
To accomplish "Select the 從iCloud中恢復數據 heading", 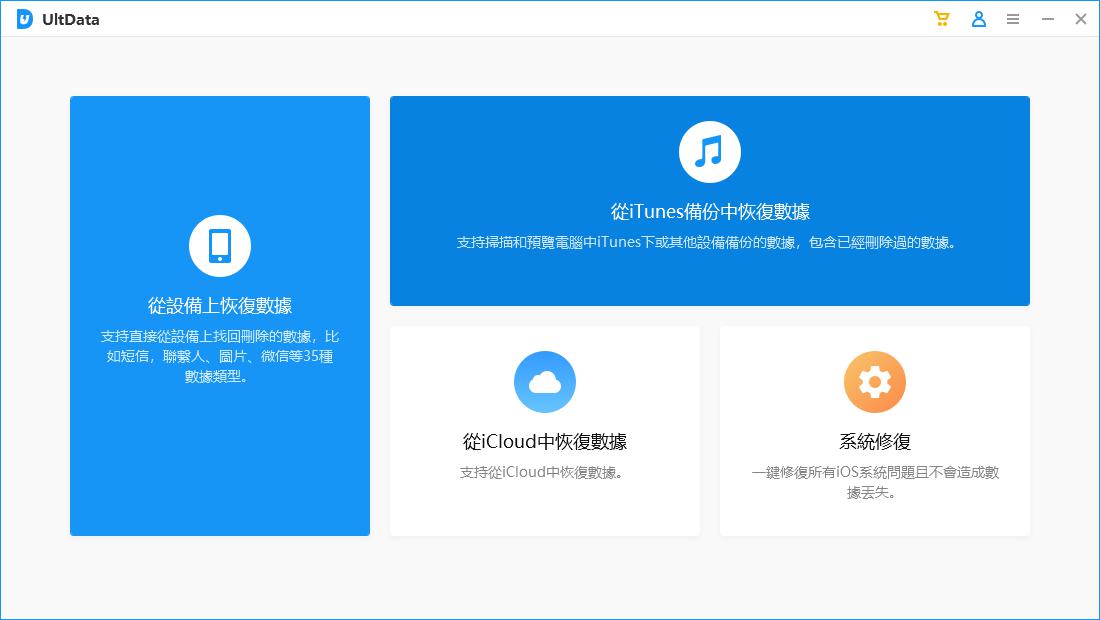I will click(544, 441).
